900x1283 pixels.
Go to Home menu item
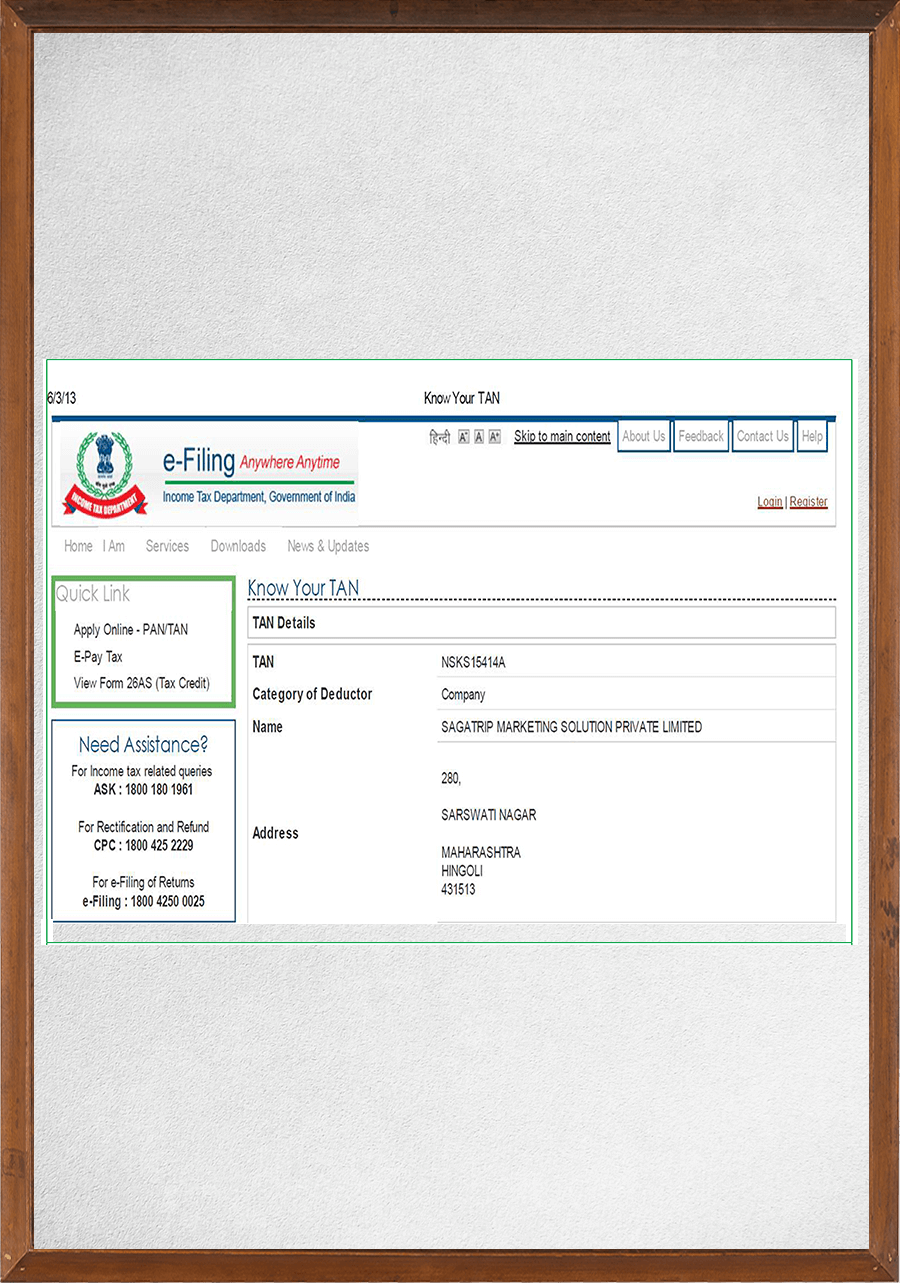point(78,546)
